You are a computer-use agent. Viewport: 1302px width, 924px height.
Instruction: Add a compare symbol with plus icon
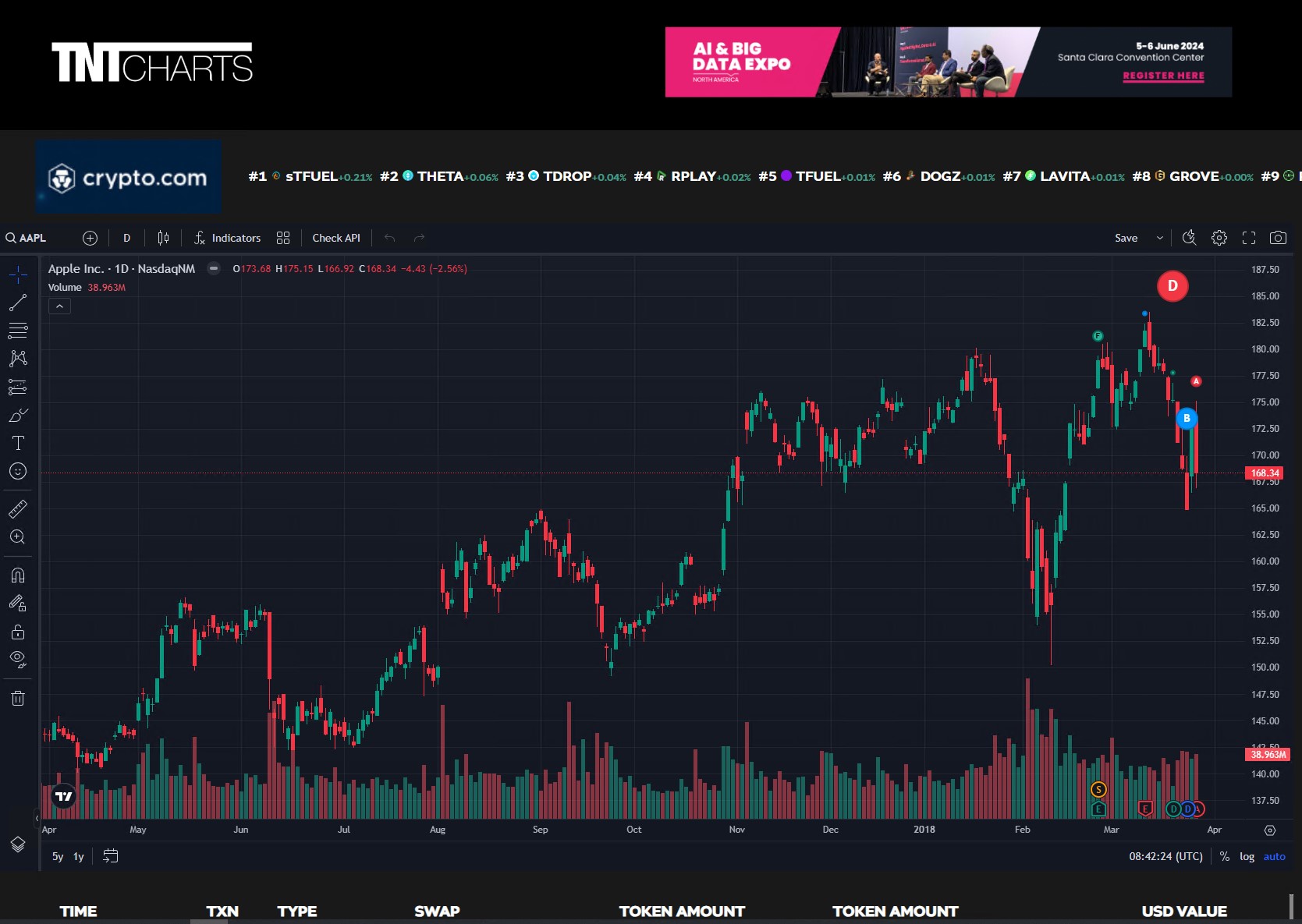(90, 238)
